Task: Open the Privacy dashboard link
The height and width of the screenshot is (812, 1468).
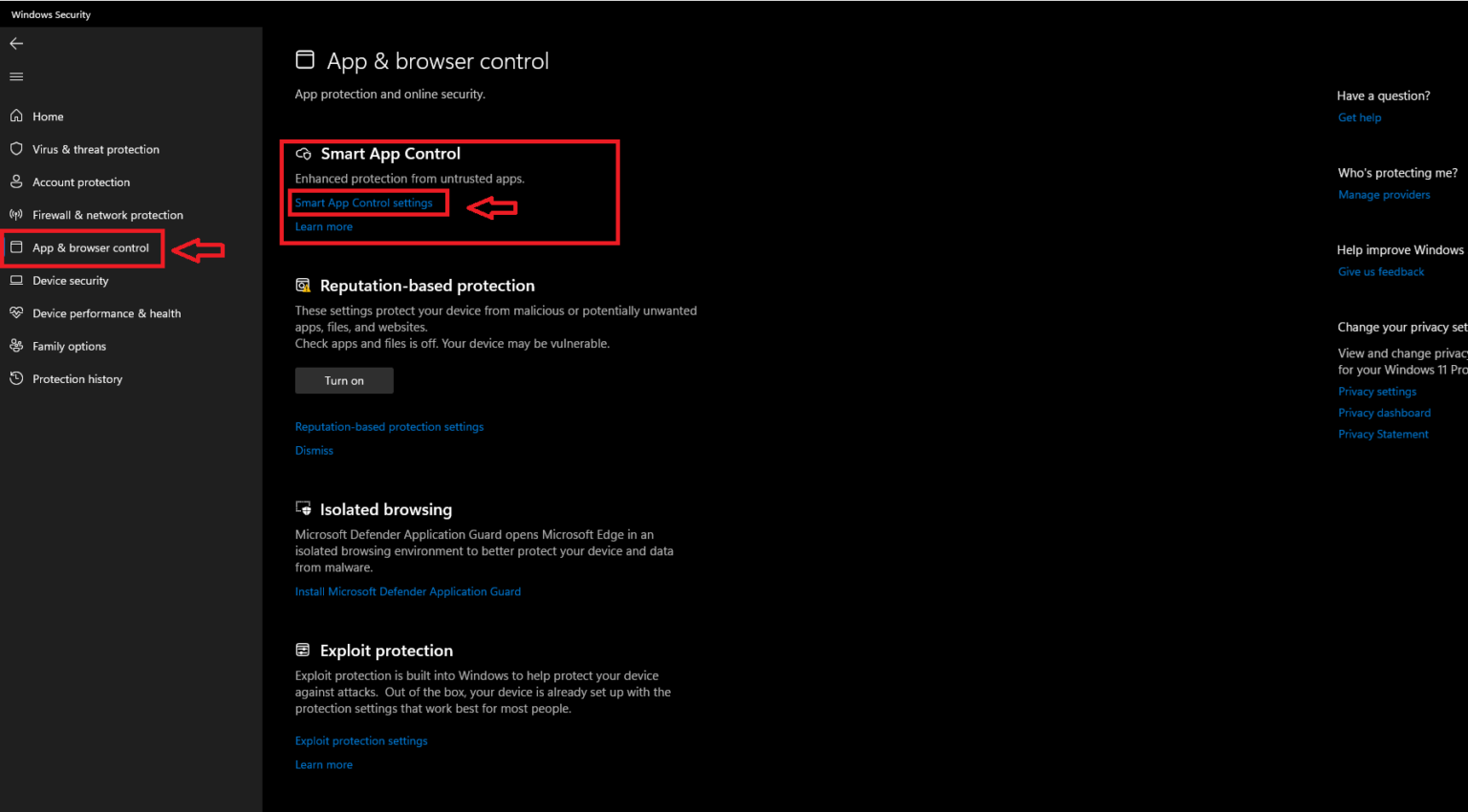Action: tap(1384, 412)
